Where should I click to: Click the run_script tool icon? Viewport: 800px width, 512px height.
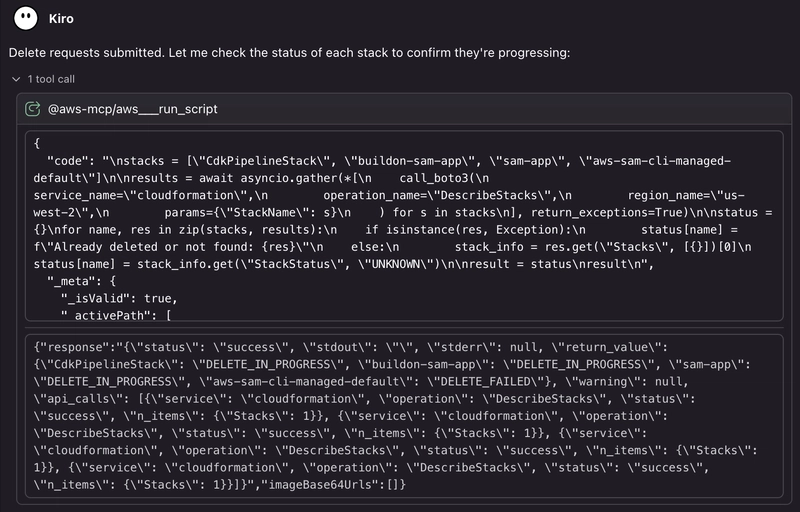[x=33, y=109]
